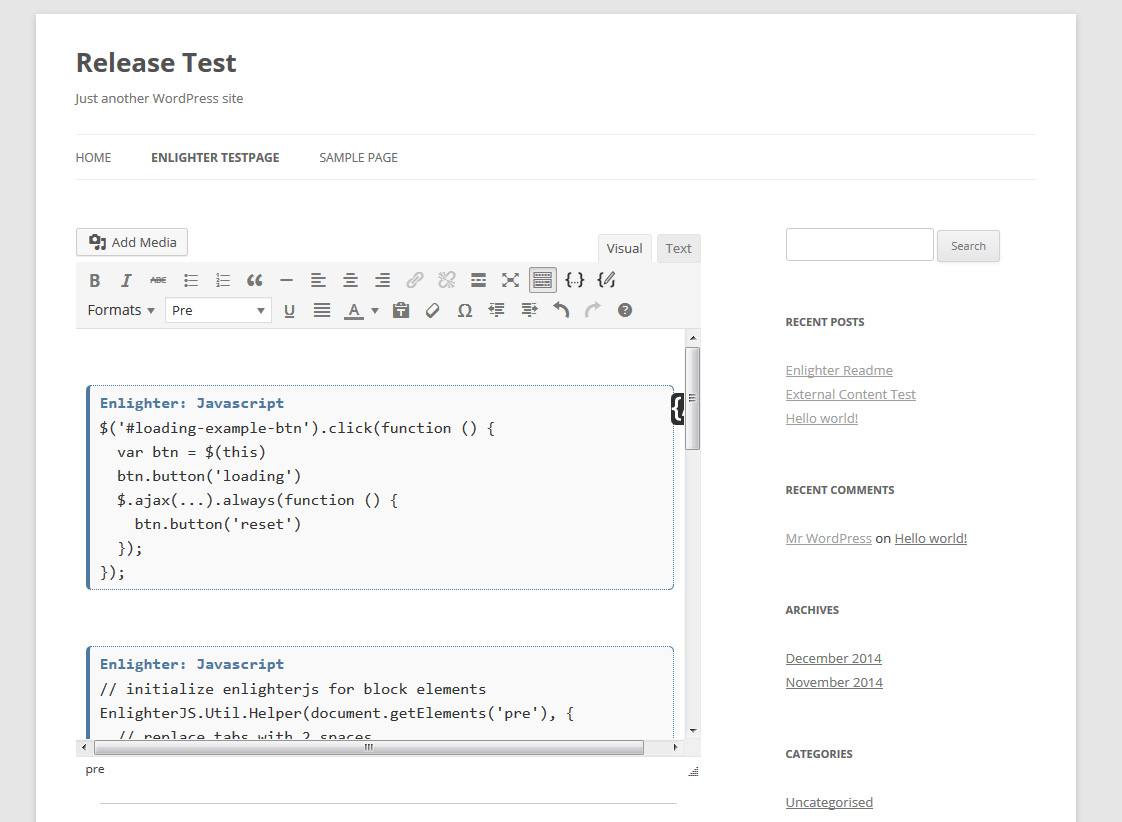Image resolution: width=1122 pixels, height=822 pixels.
Task: Toggle fullscreen distraction-free writing mode
Action: point(510,280)
